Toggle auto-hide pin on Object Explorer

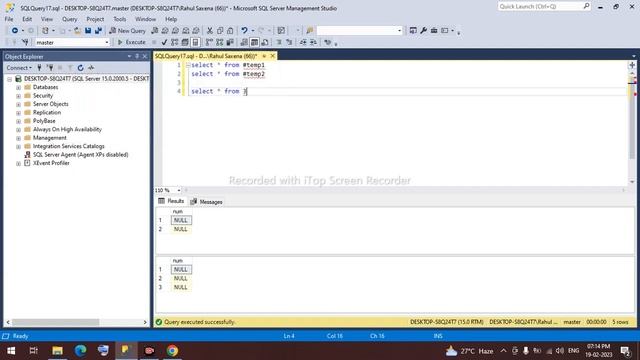click(137, 56)
